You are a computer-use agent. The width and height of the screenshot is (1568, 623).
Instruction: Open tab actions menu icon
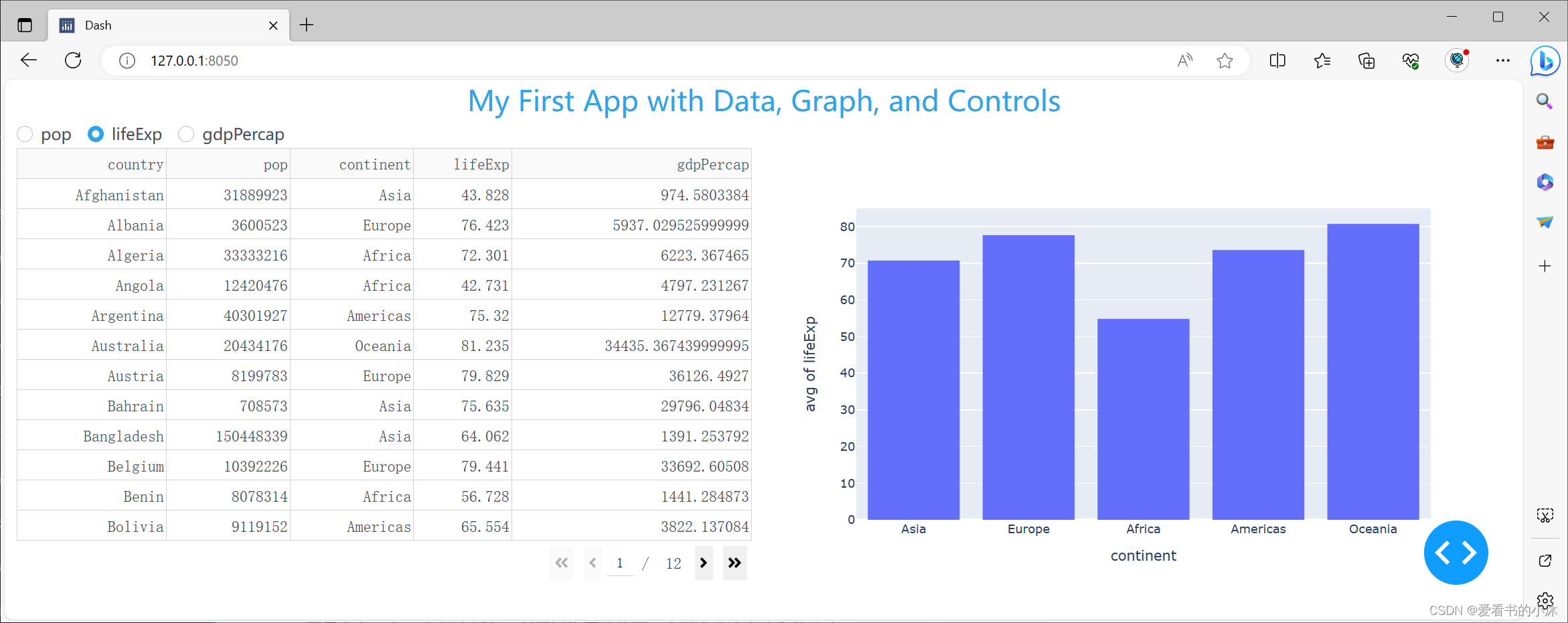[x=25, y=25]
